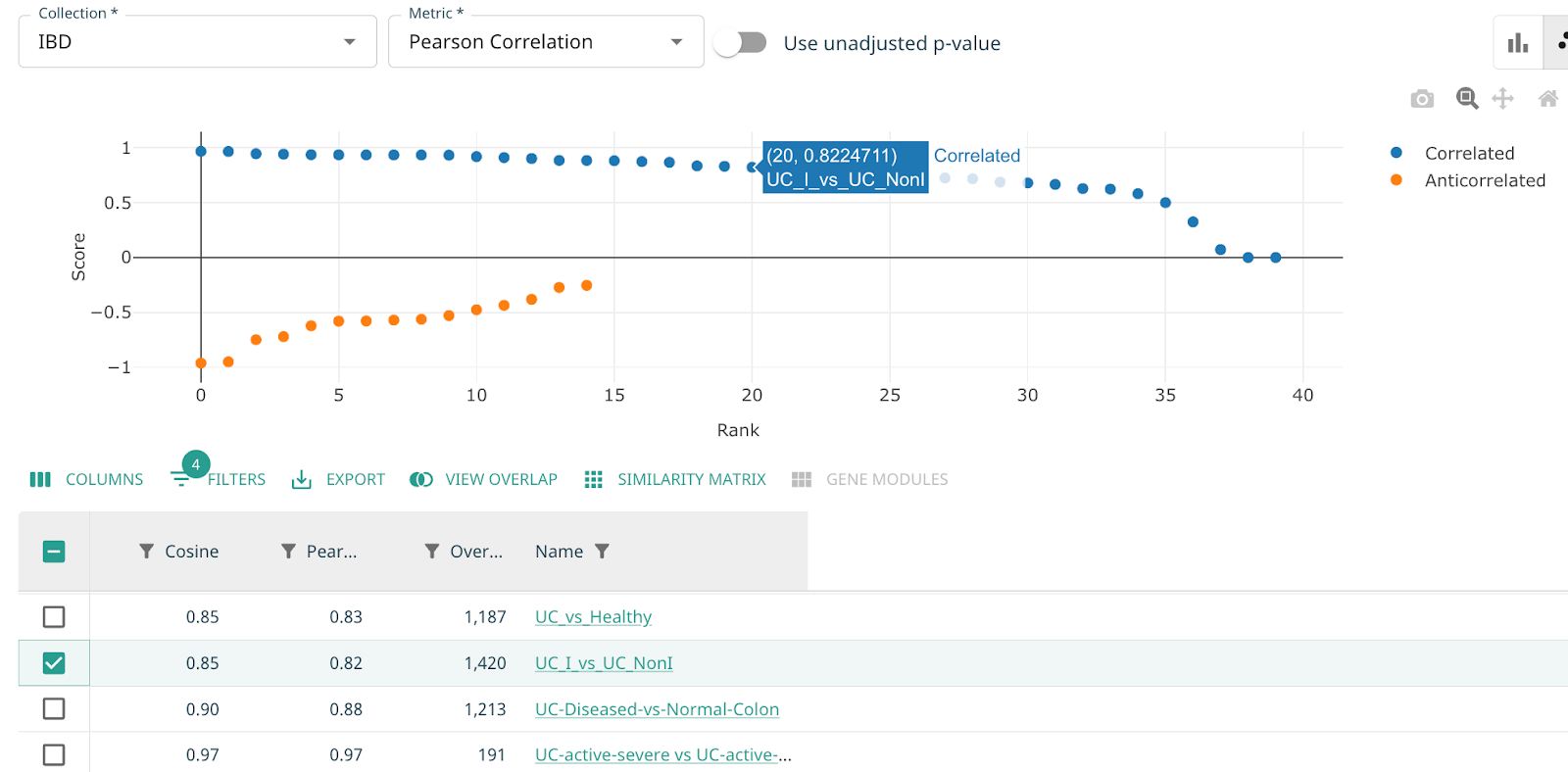Viewport: 1568px width, 772px height.
Task: Click the Overlap value 1,420
Action: (485, 663)
